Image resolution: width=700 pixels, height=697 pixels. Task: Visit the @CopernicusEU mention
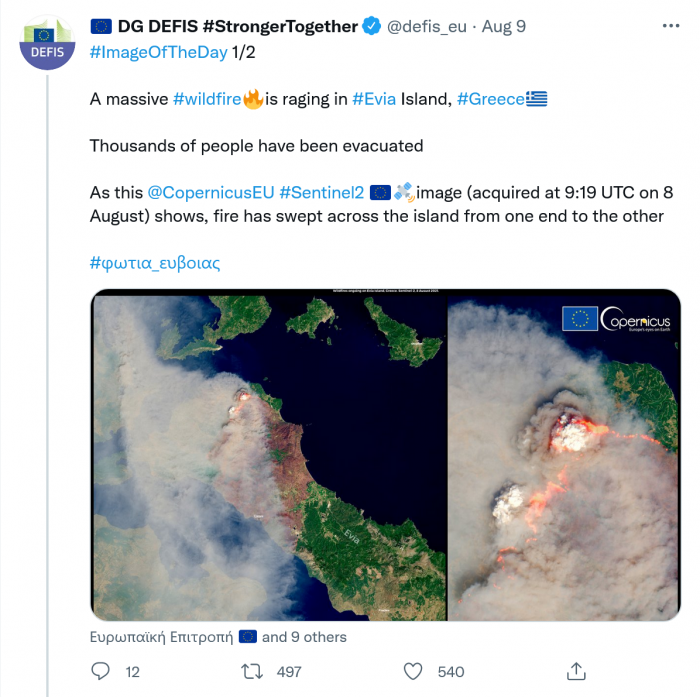tap(210, 191)
